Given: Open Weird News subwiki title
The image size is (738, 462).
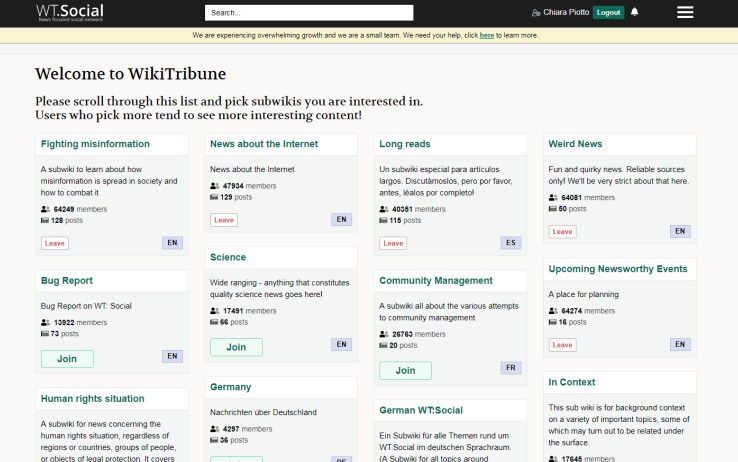Looking at the screenshot, I should coord(575,144).
